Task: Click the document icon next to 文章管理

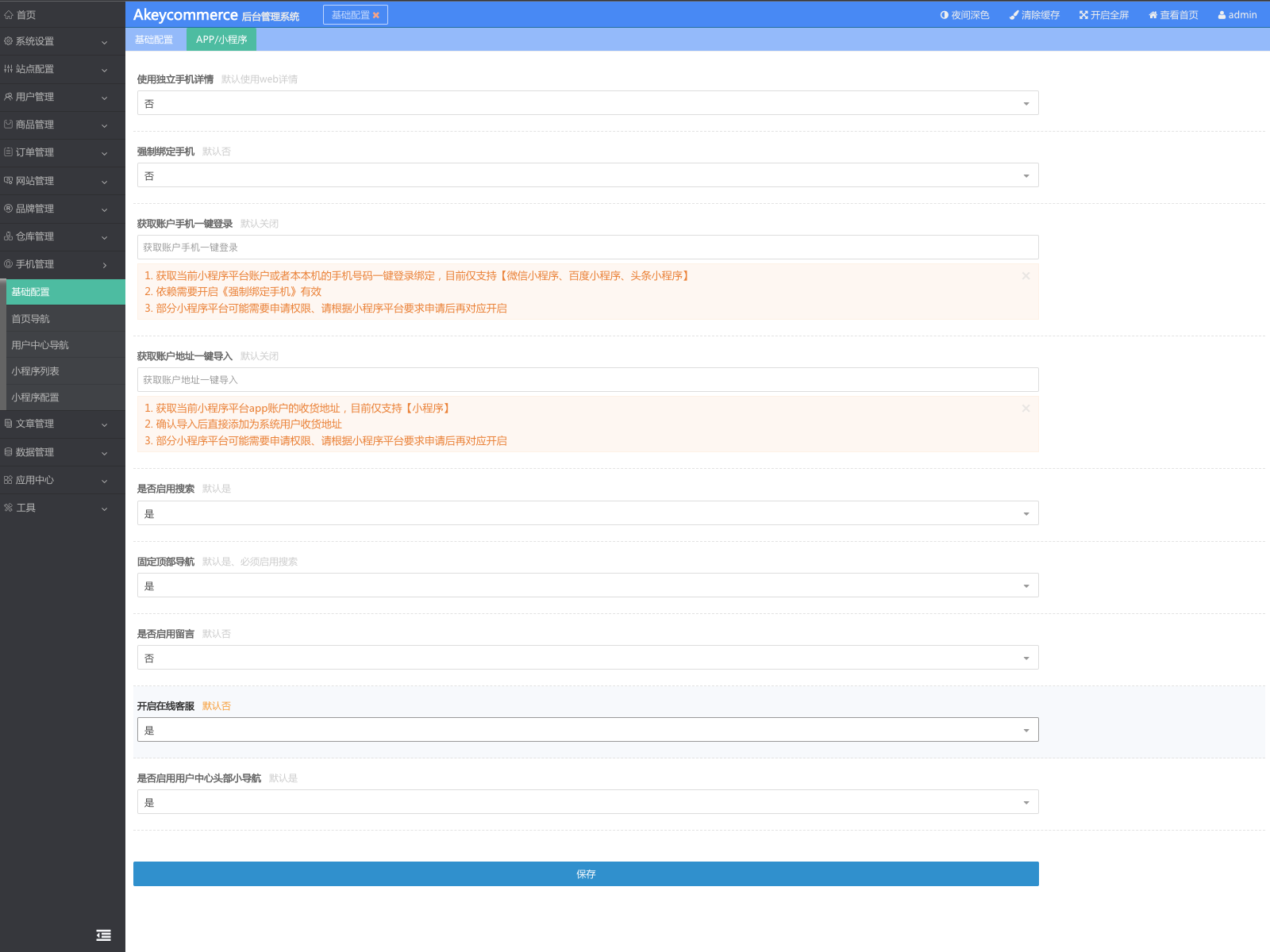Action: (x=9, y=424)
